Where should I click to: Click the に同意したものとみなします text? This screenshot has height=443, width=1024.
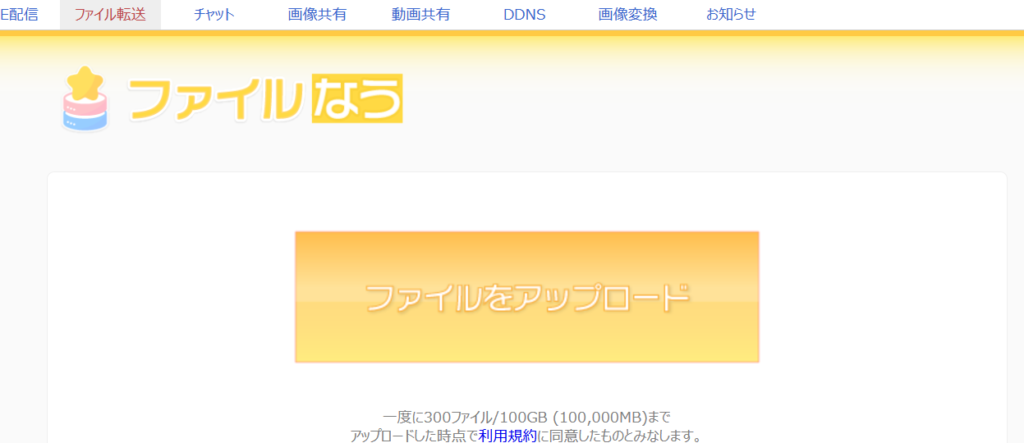[x=620, y=435]
